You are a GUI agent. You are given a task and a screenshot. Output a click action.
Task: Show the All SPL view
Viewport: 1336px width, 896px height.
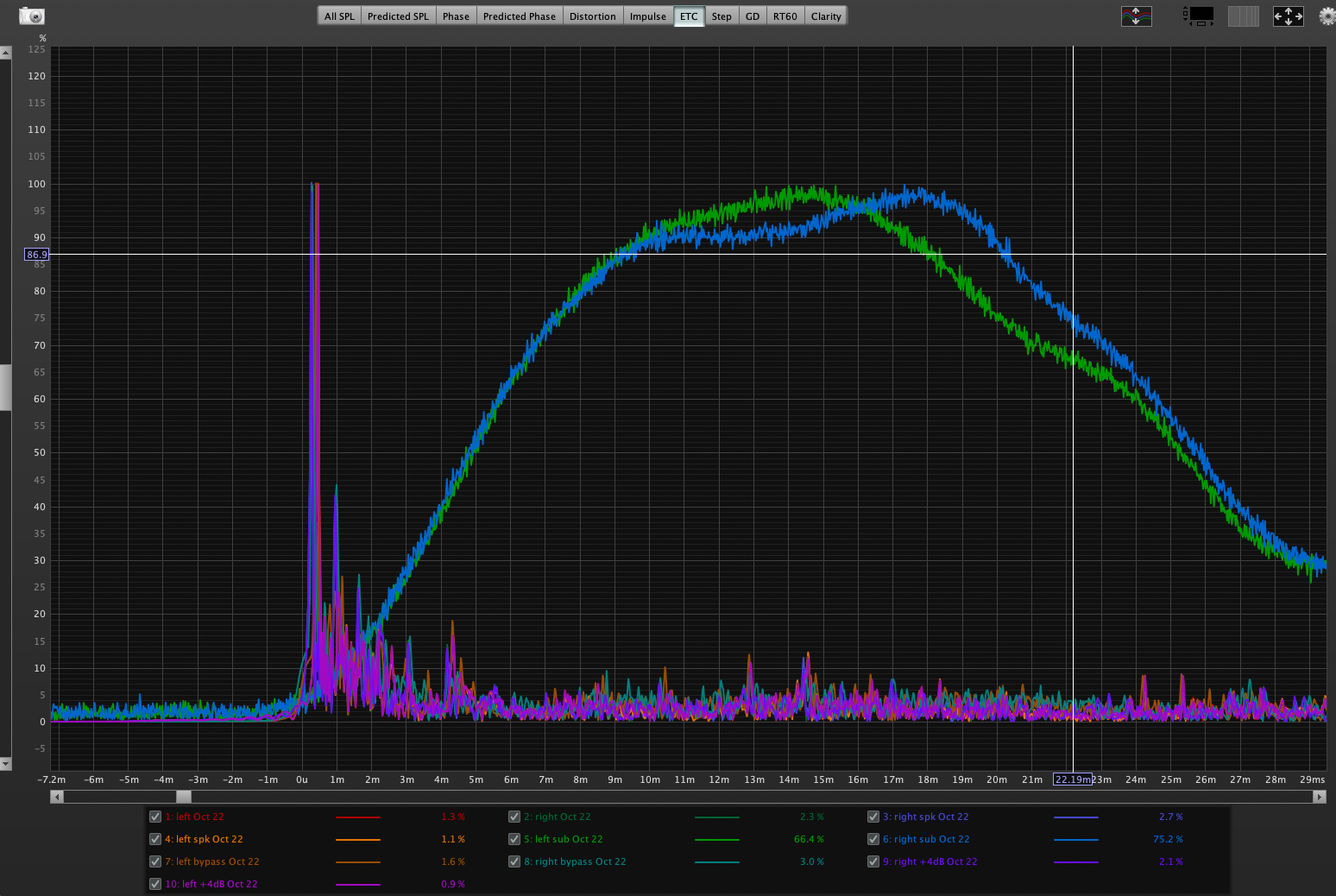pos(339,16)
